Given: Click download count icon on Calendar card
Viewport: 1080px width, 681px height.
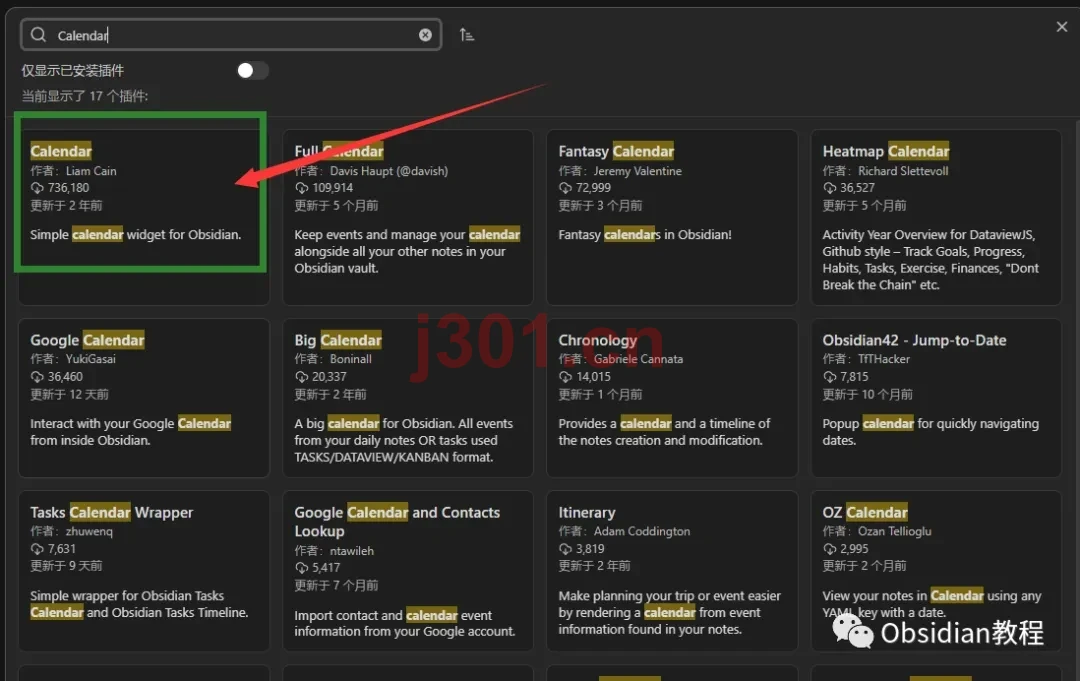Looking at the screenshot, I should (37, 188).
